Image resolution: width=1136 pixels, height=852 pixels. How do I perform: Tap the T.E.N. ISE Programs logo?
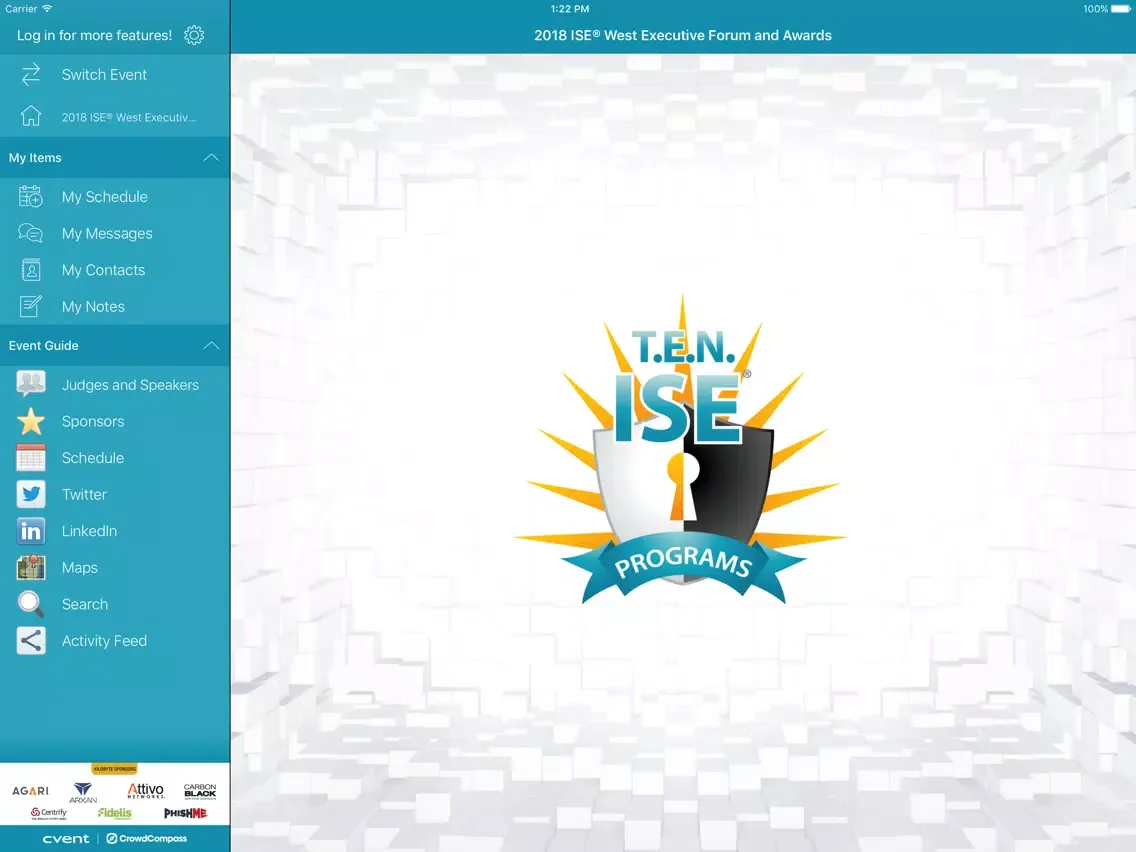(681, 449)
